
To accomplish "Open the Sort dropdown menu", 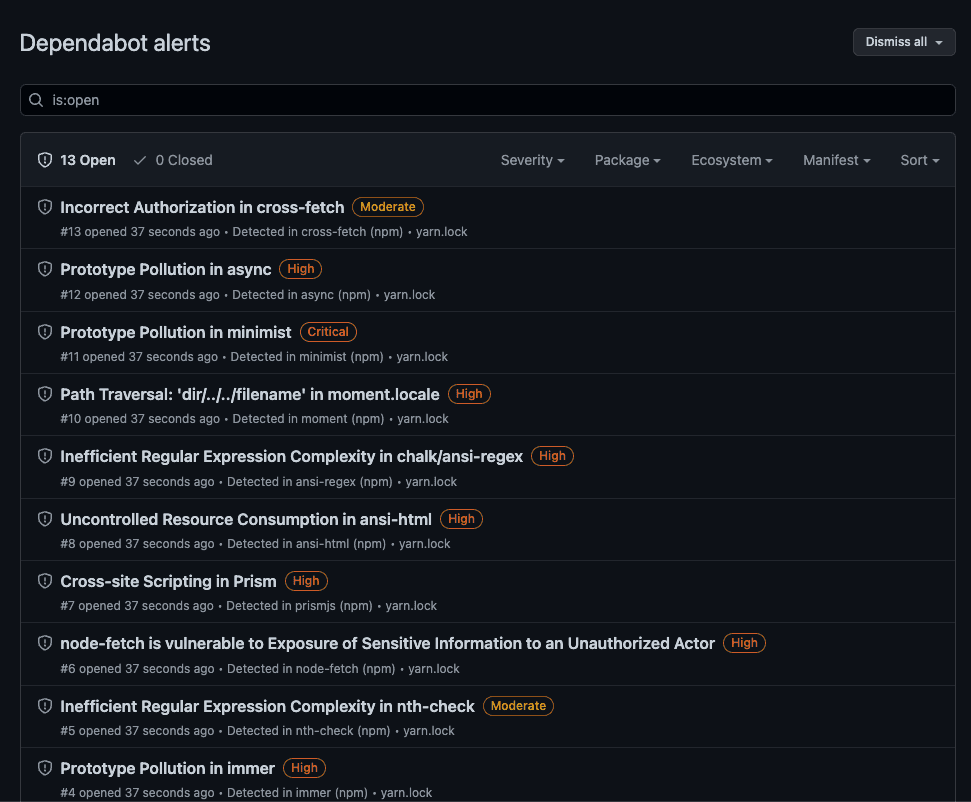I will click(x=919, y=160).
